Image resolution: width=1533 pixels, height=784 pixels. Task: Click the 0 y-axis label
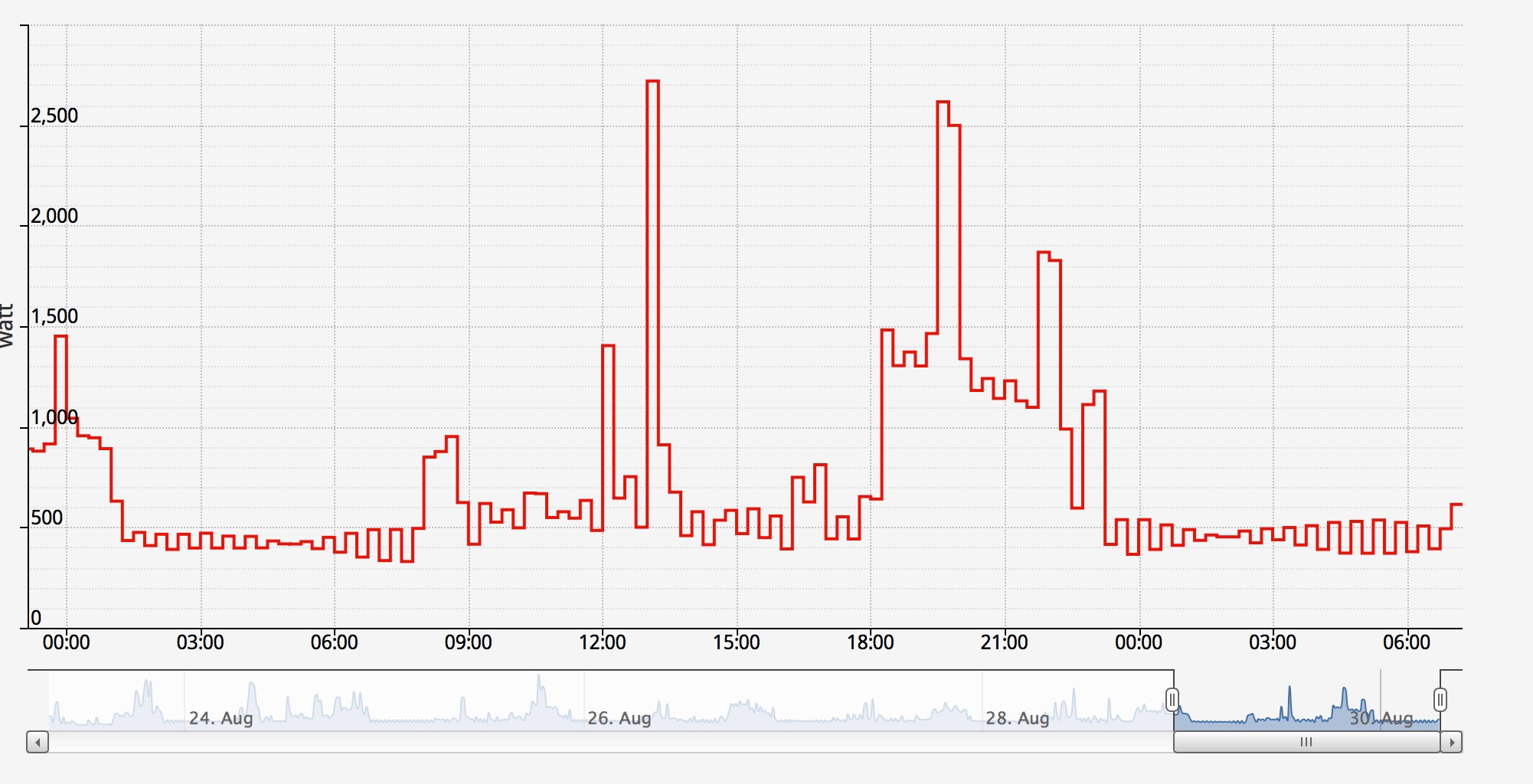click(36, 618)
